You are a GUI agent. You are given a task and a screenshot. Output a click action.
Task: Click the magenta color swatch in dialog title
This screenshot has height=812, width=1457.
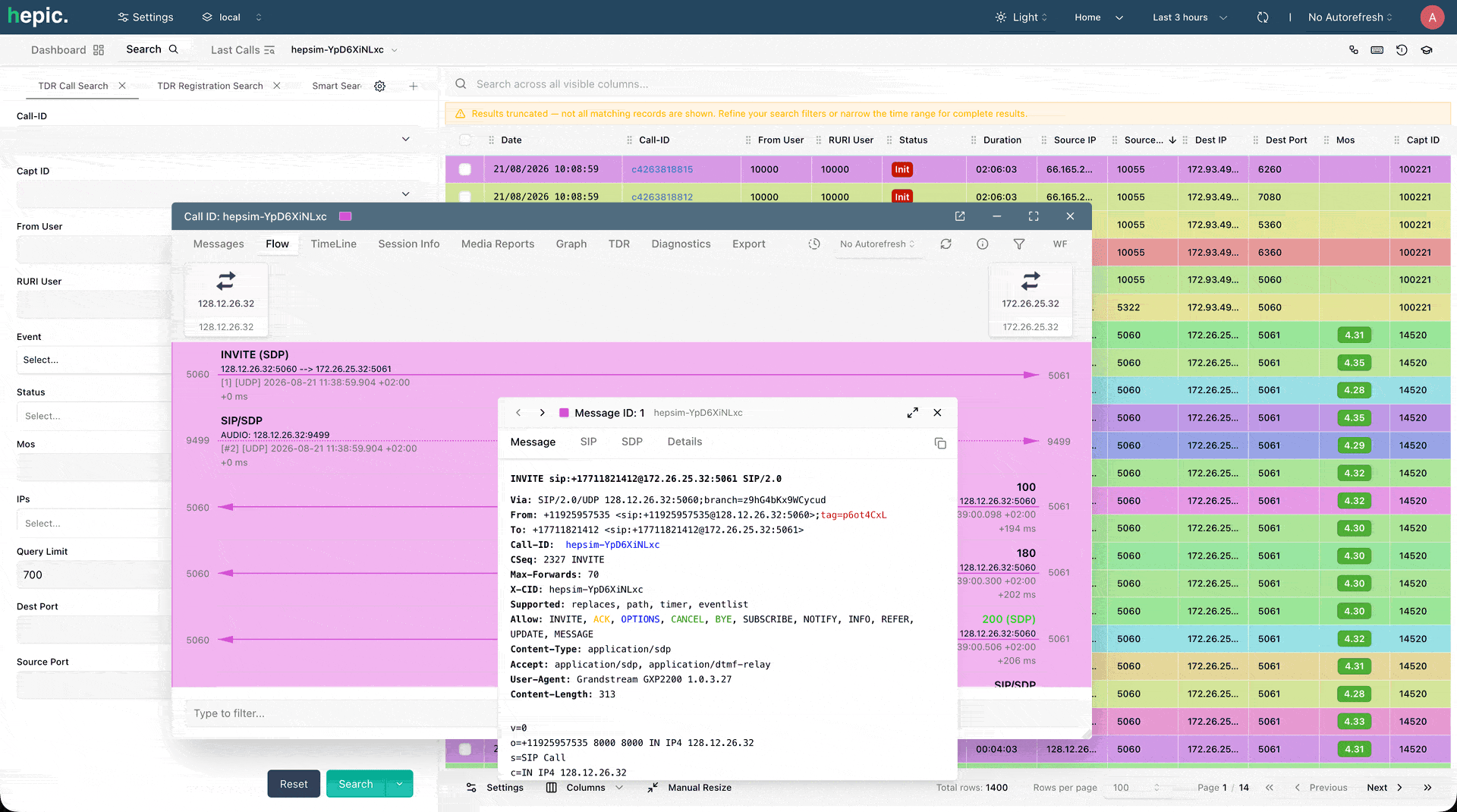click(345, 216)
